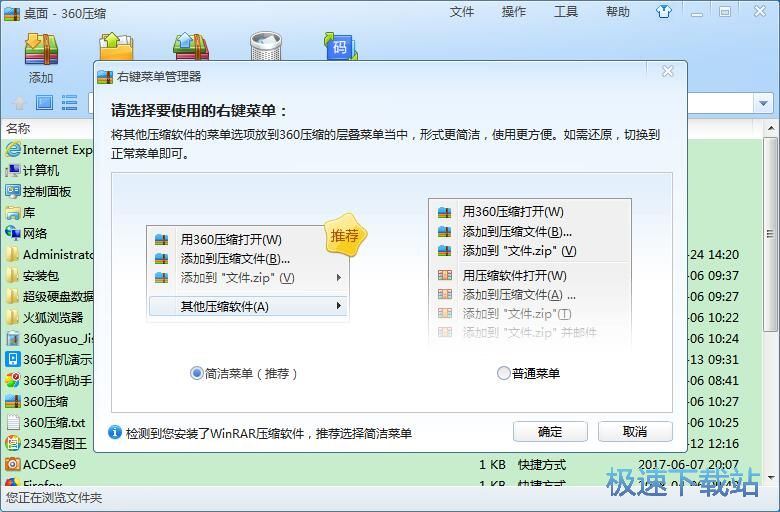This screenshot has width=780, height=512.
Task: Click the 360压缩.txt file icon
Action: [x=13, y=422]
